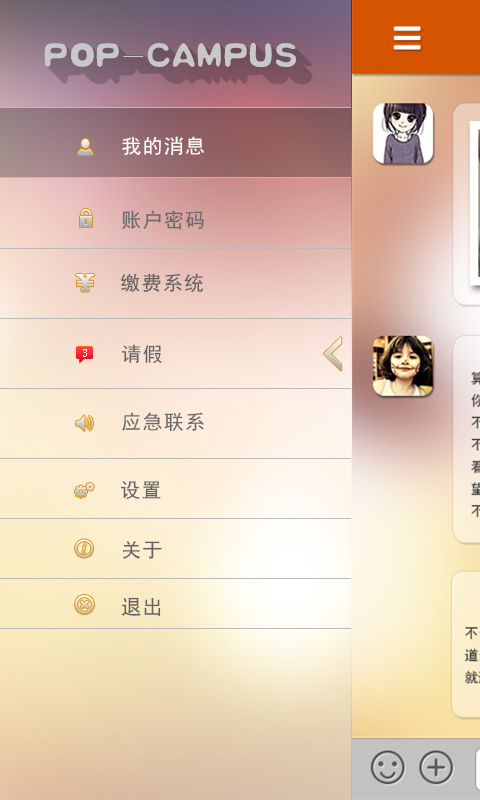
Task: Select the 我的消息 menu item
Action: [x=175, y=142]
